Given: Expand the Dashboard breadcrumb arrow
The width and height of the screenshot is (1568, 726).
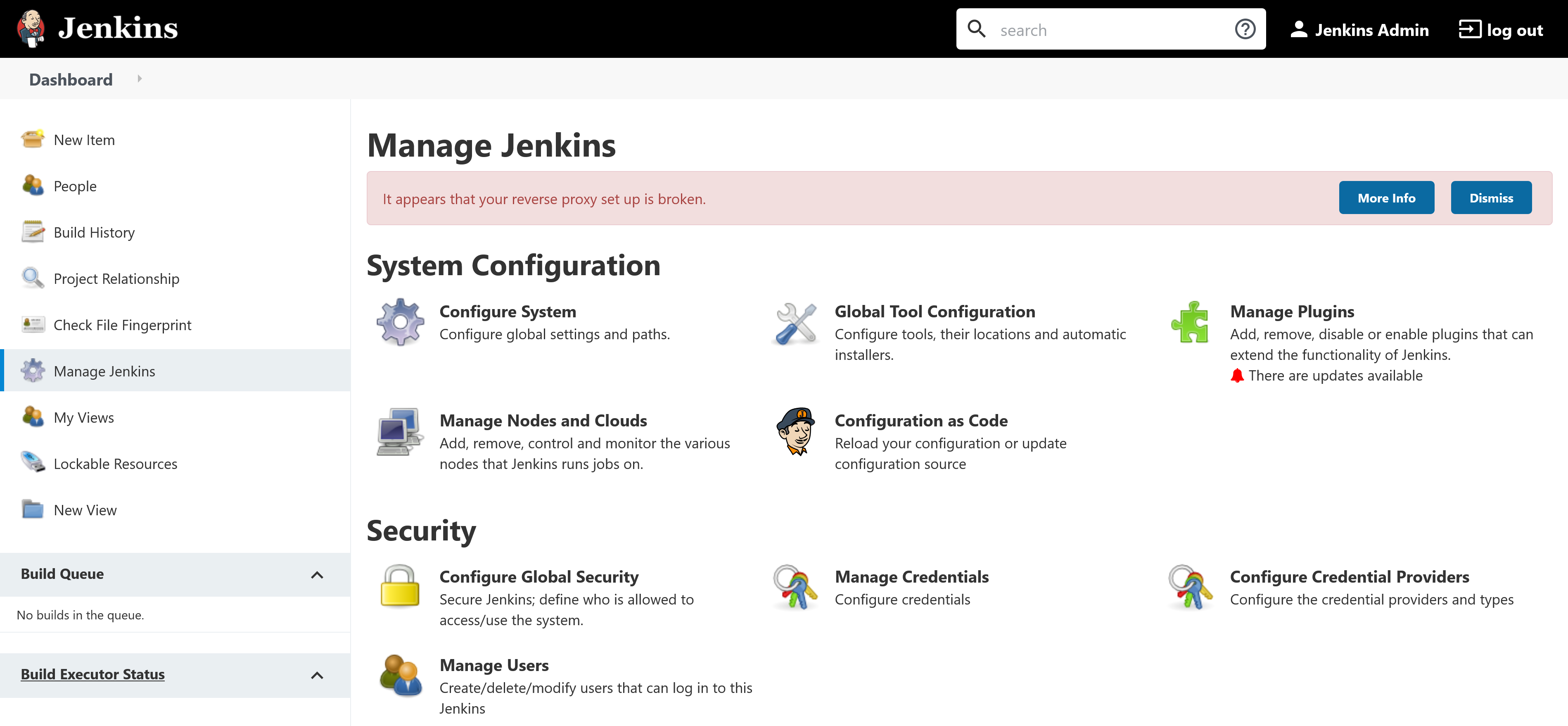Looking at the screenshot, I should (x=140, y=79).
